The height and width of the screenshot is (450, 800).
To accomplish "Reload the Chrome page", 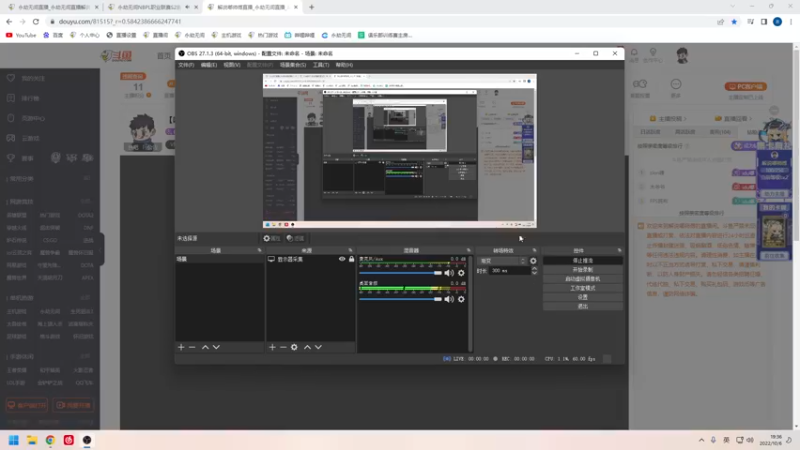I will coord(36,21).
